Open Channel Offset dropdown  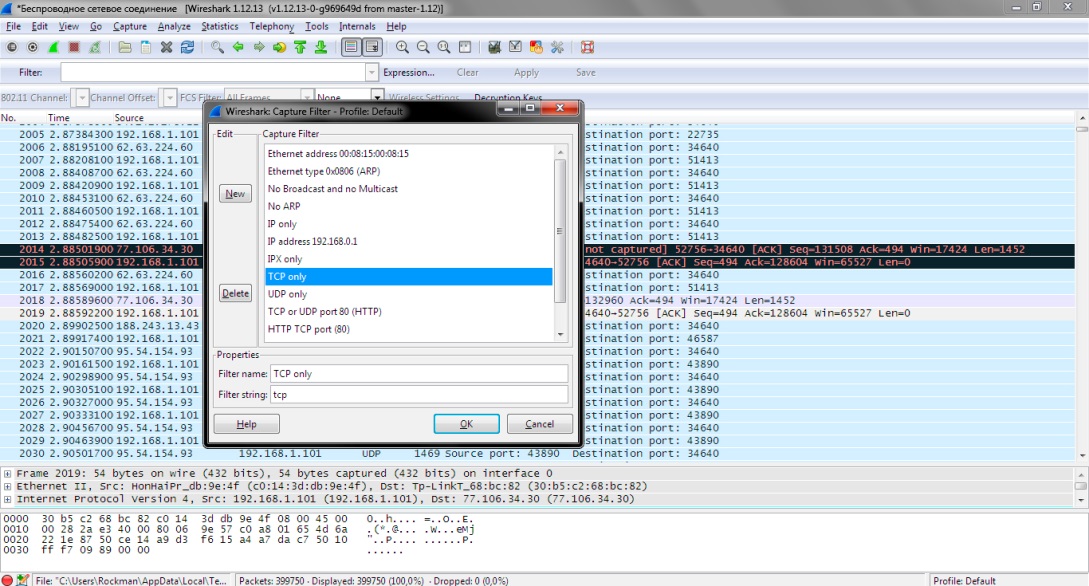[x=169, y=98]
